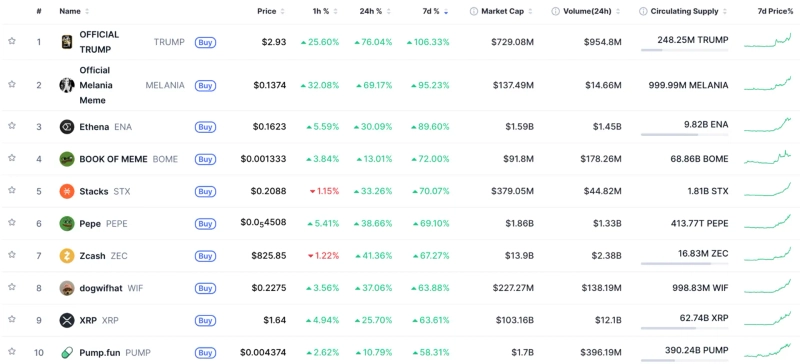Viewport: 800px width, 364px height.
Task: Sort by Circulating Supply column header
Action: coord(689,11)
